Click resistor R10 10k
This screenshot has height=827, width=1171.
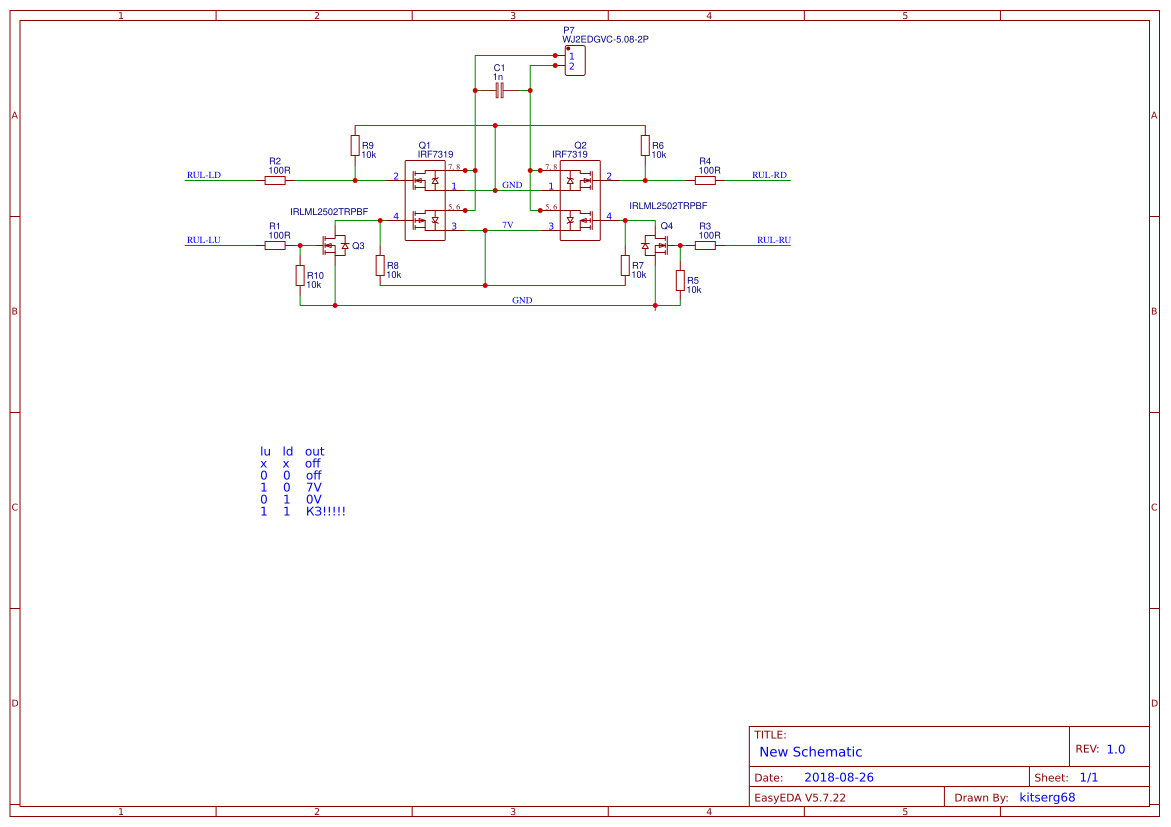(x=300, y=277)
